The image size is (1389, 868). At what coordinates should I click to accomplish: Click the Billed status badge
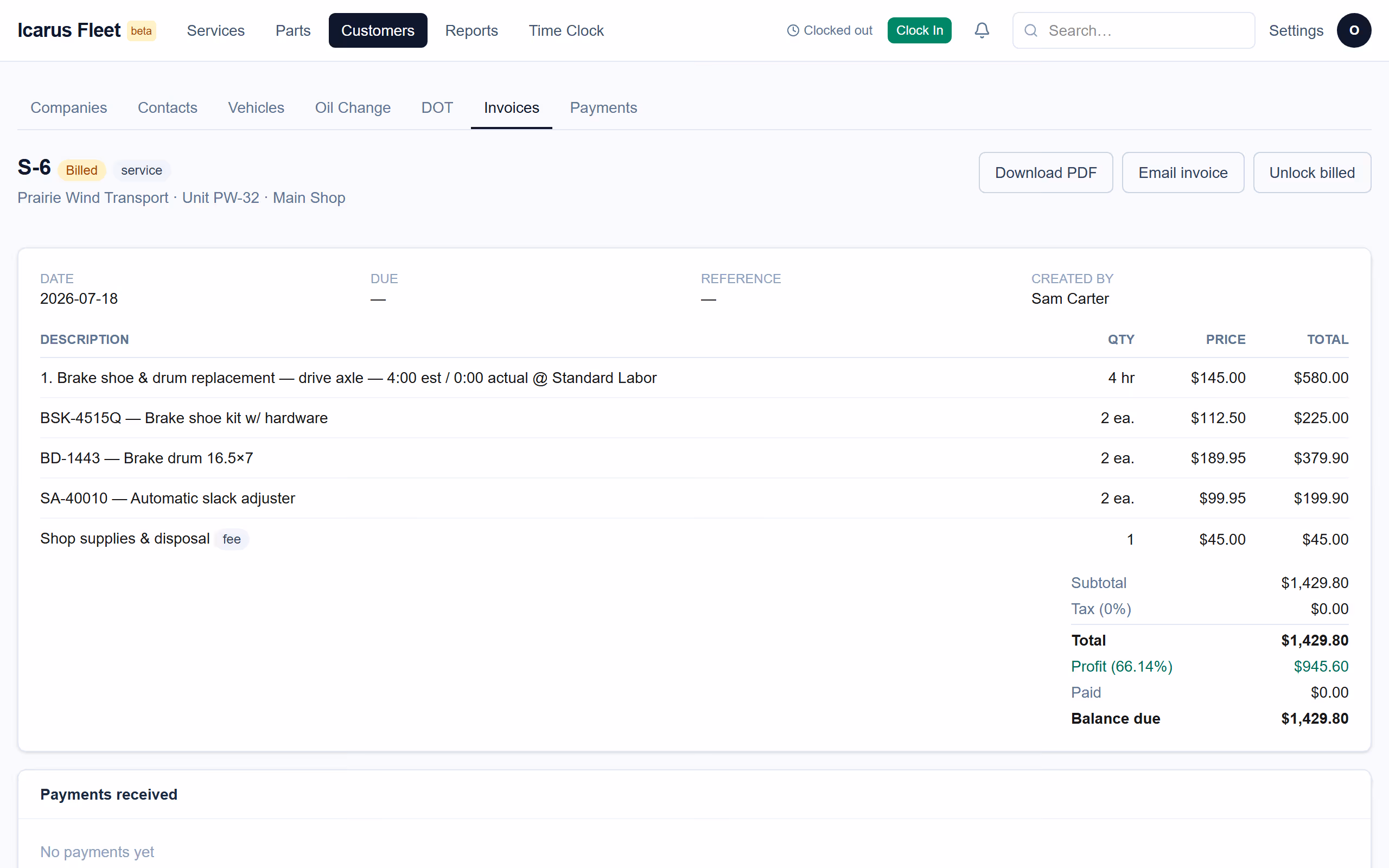(x=81, y=170)
